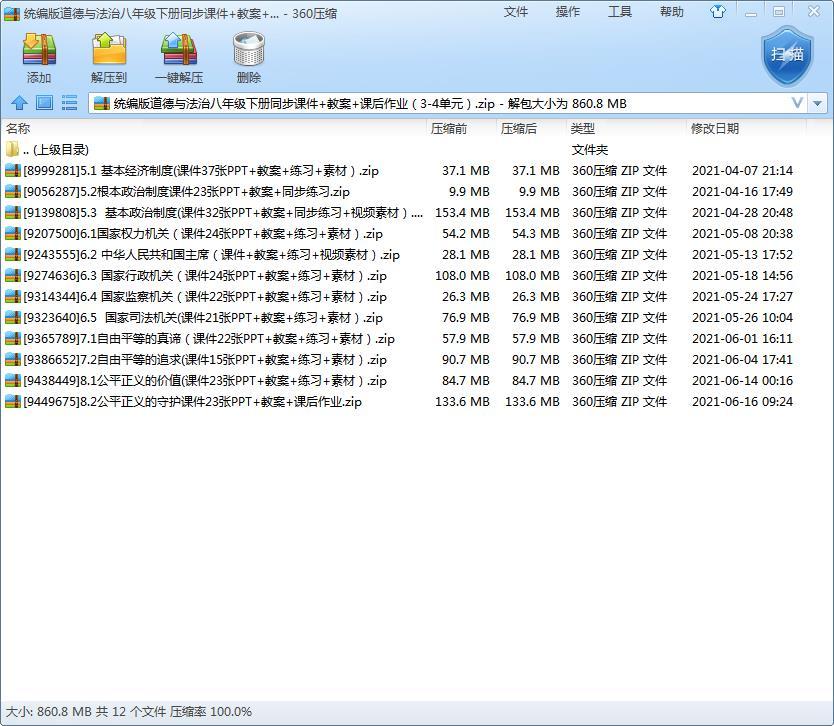The width and height of the screenshot is (834, 726).
Task: Open the 帮助 menu
Action: coord(672,12)
